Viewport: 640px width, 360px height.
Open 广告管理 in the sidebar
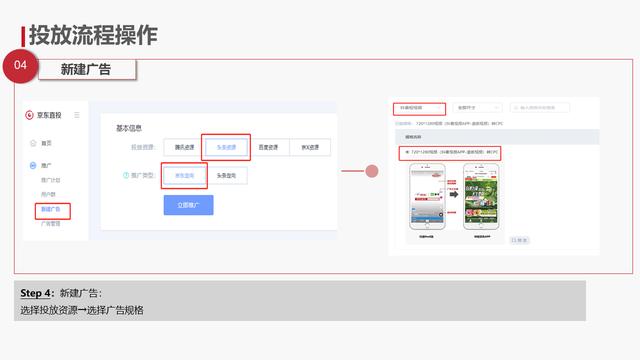coord(51,224)
